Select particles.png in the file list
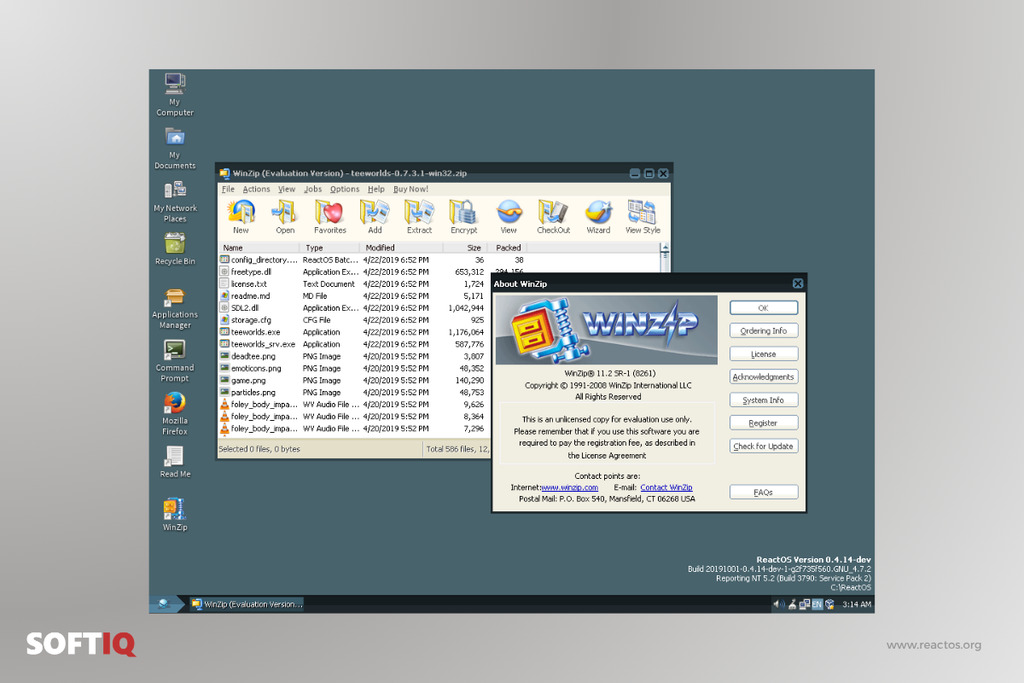The width and height of the screenshot is (1024, 683). [253, 392]
